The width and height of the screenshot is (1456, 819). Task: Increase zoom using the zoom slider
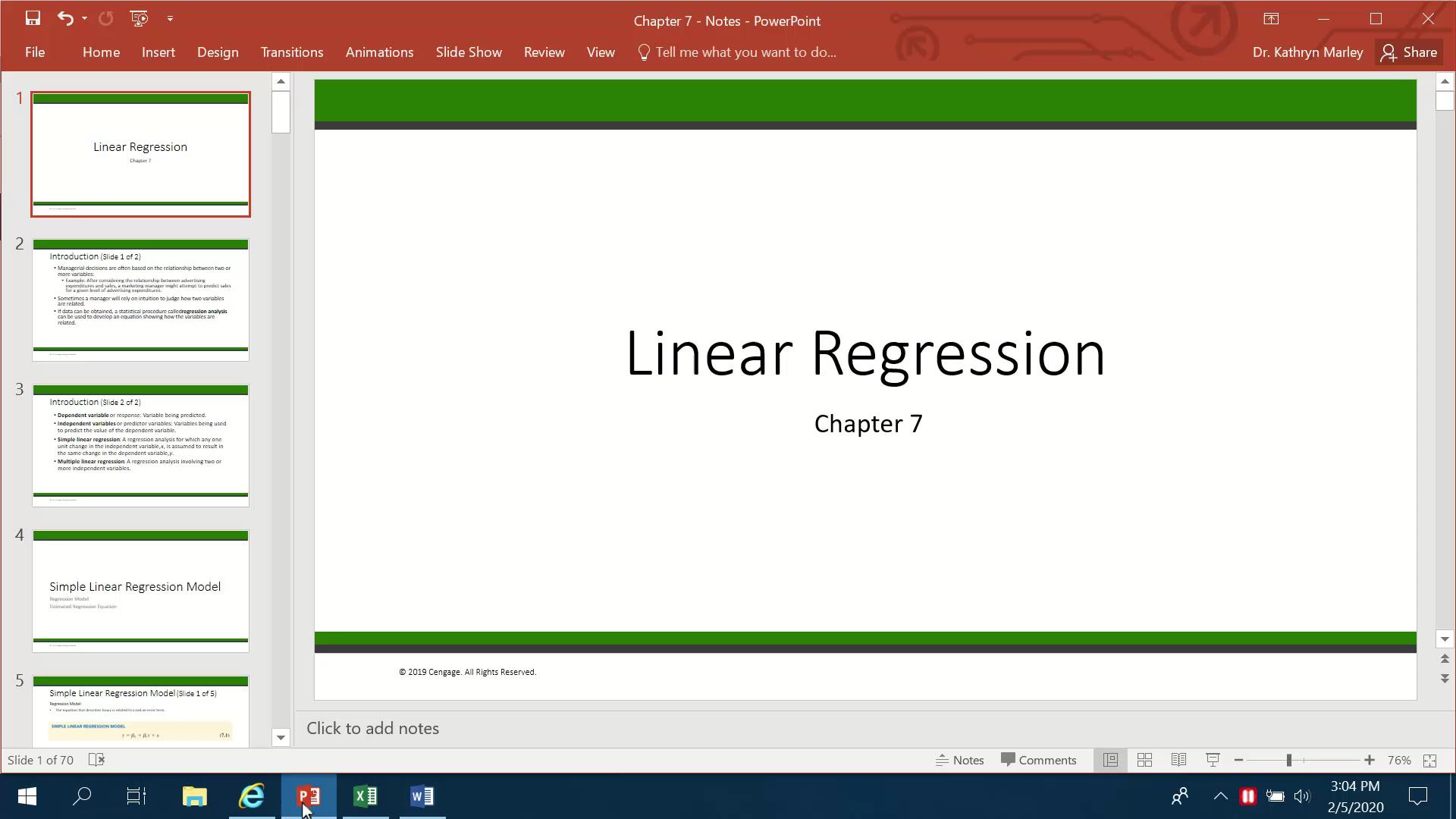(1370, 760)
